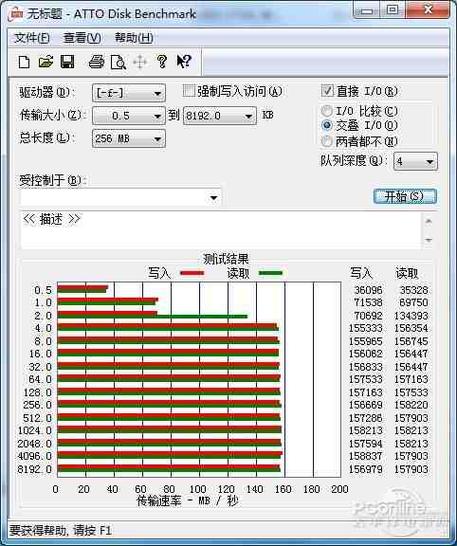This screenshot has height=546, width=457.
Task: Select the 两者都不 radio button
Action: coord(327,141)
